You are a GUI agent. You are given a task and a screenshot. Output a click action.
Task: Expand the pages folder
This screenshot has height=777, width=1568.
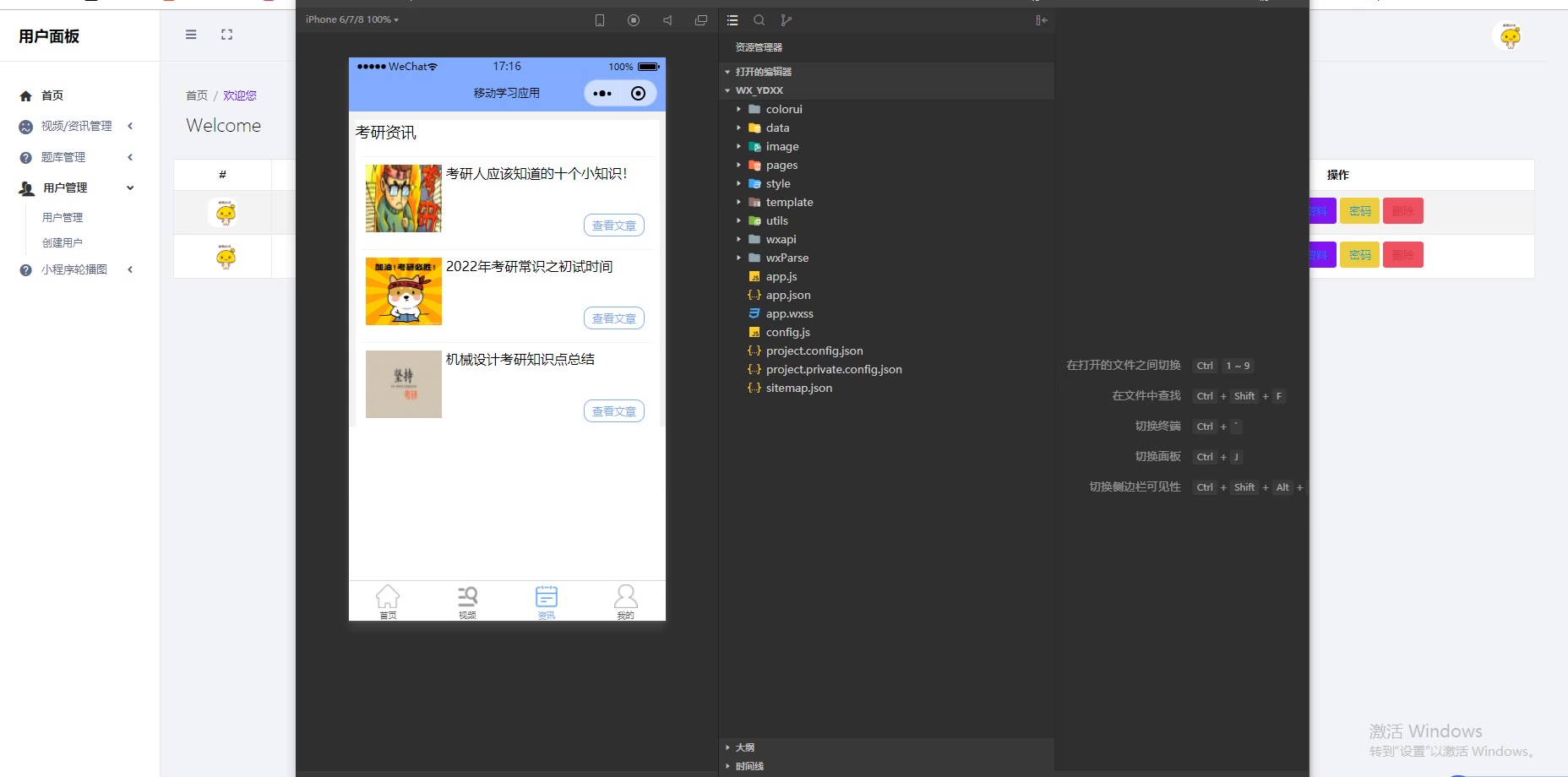pyautogui.click(x=887, y=165)
